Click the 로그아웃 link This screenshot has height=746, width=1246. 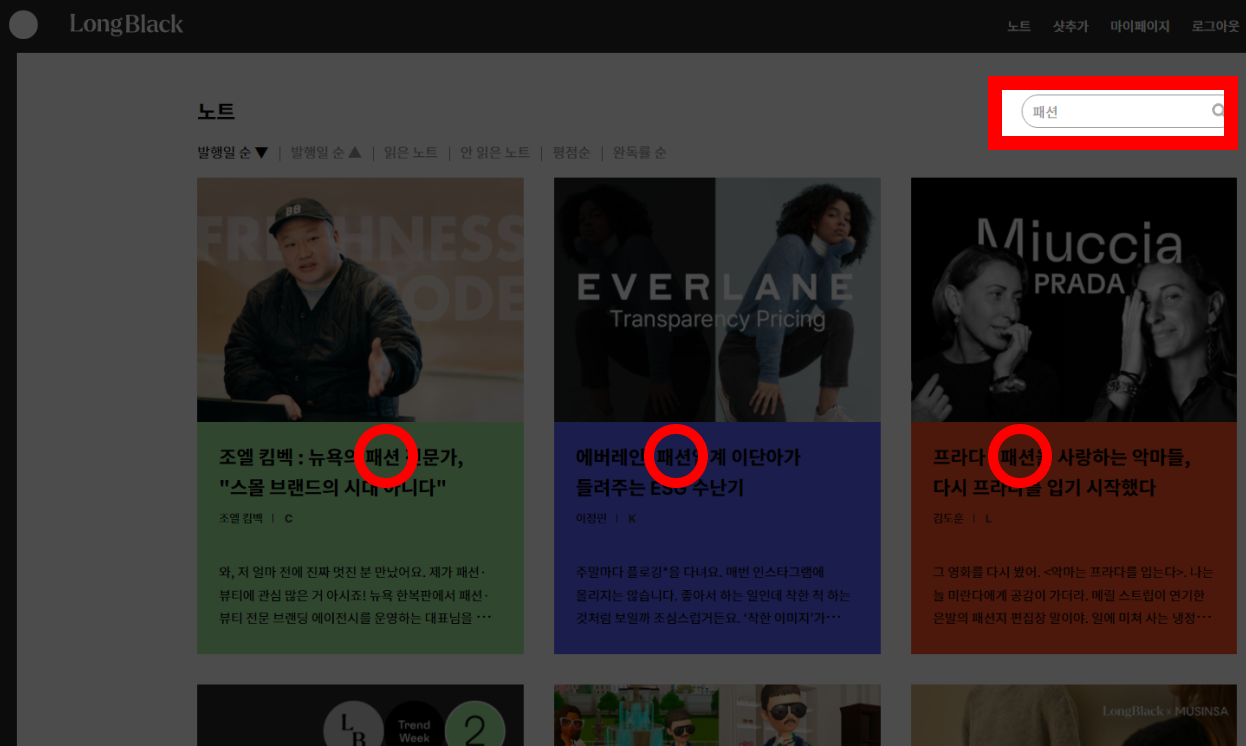click(x=1214, y=27)
